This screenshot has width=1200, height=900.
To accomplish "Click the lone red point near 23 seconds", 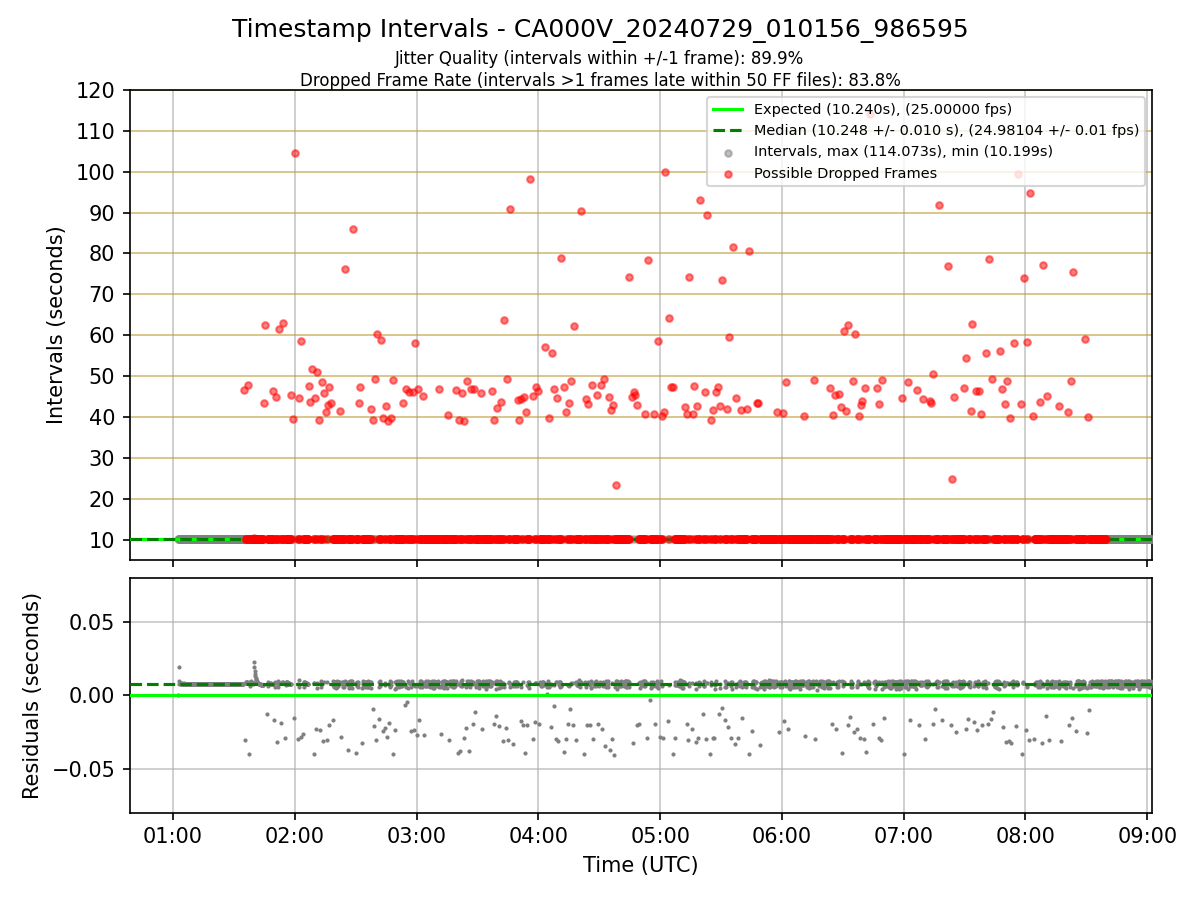I will [616, 485].
